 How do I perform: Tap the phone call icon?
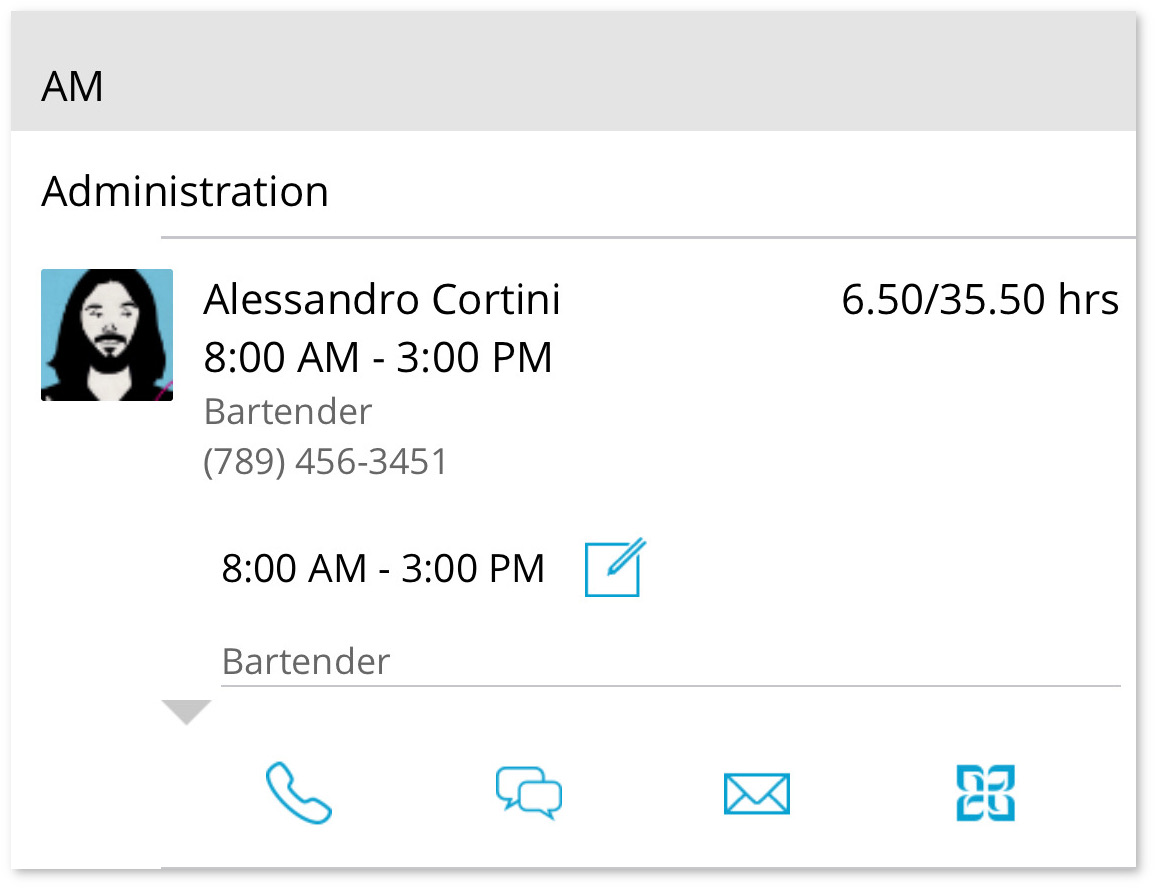(298, 793)
